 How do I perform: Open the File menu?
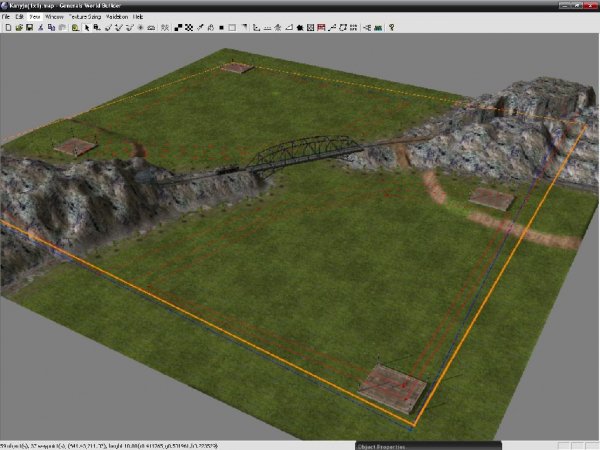(x=6, y=17)
